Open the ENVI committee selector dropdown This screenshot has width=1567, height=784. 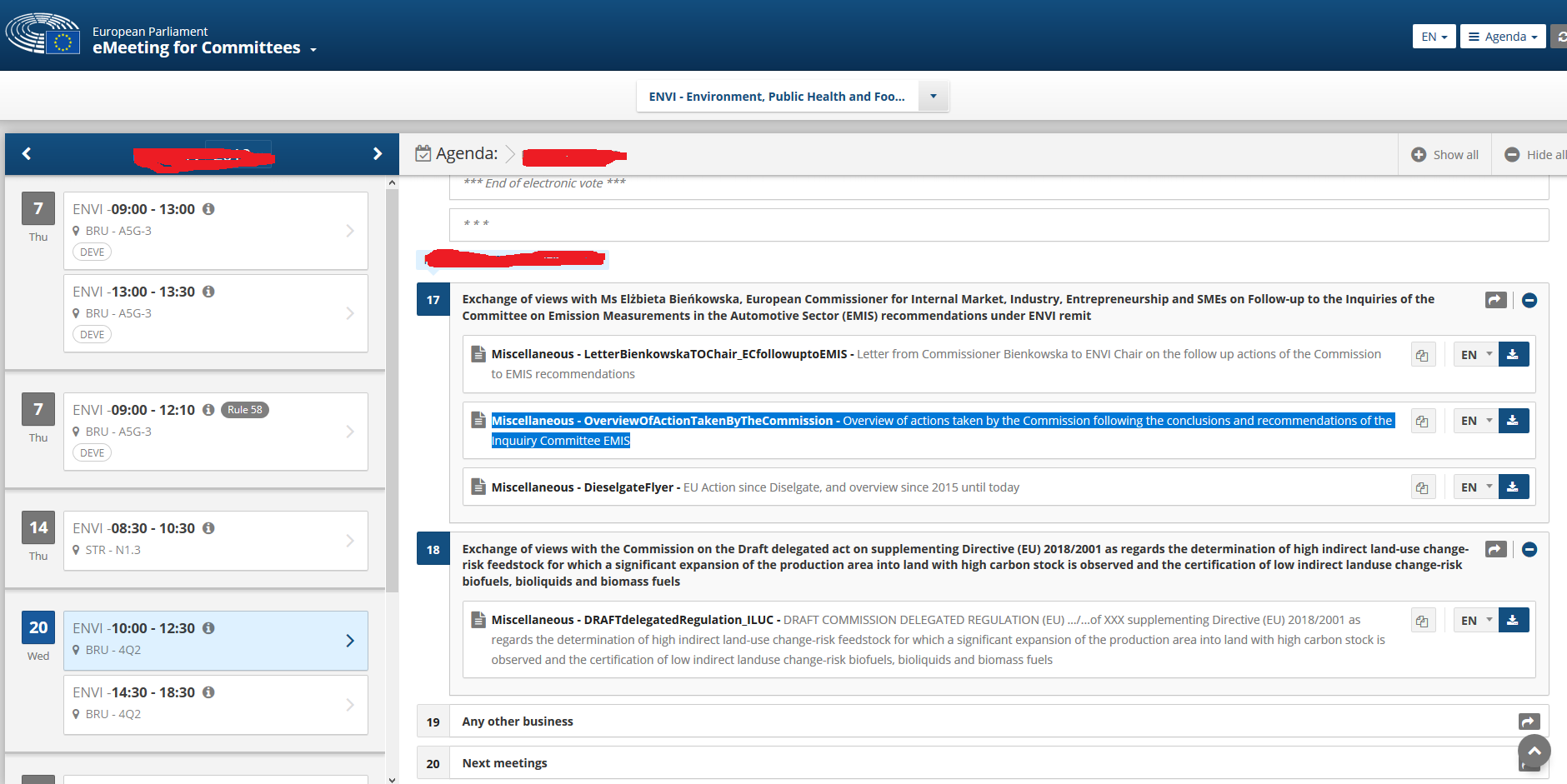click(933, 97)
